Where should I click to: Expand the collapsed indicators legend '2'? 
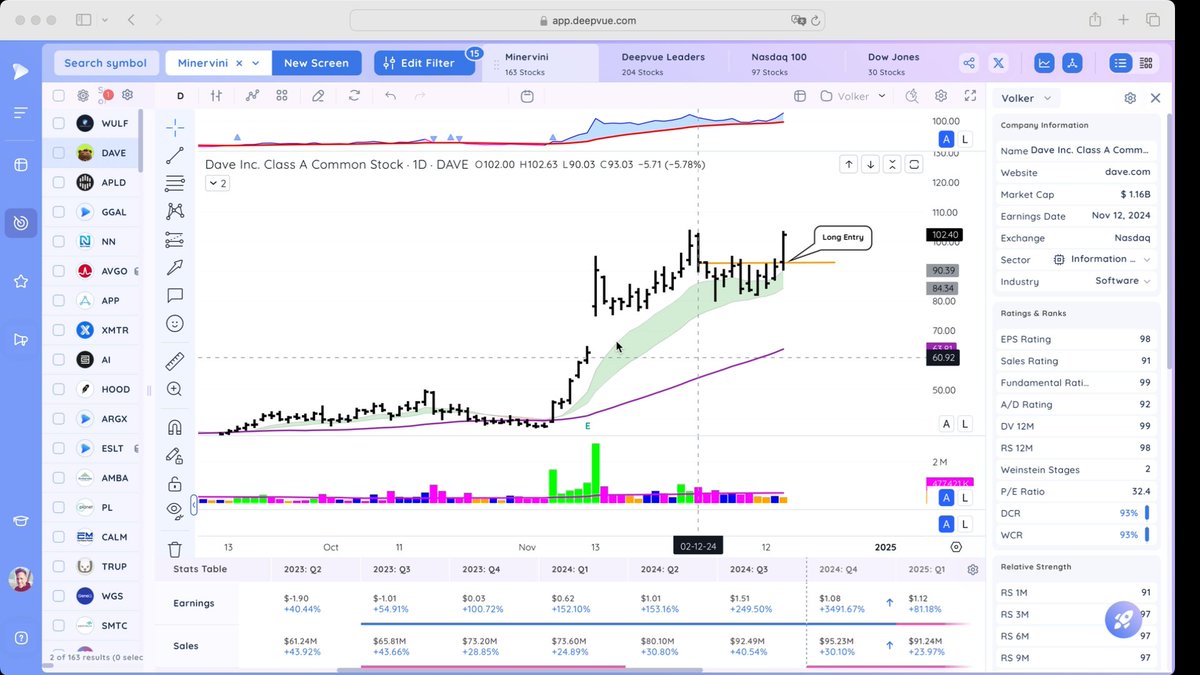pyautogui.click(x=217, y=183)
